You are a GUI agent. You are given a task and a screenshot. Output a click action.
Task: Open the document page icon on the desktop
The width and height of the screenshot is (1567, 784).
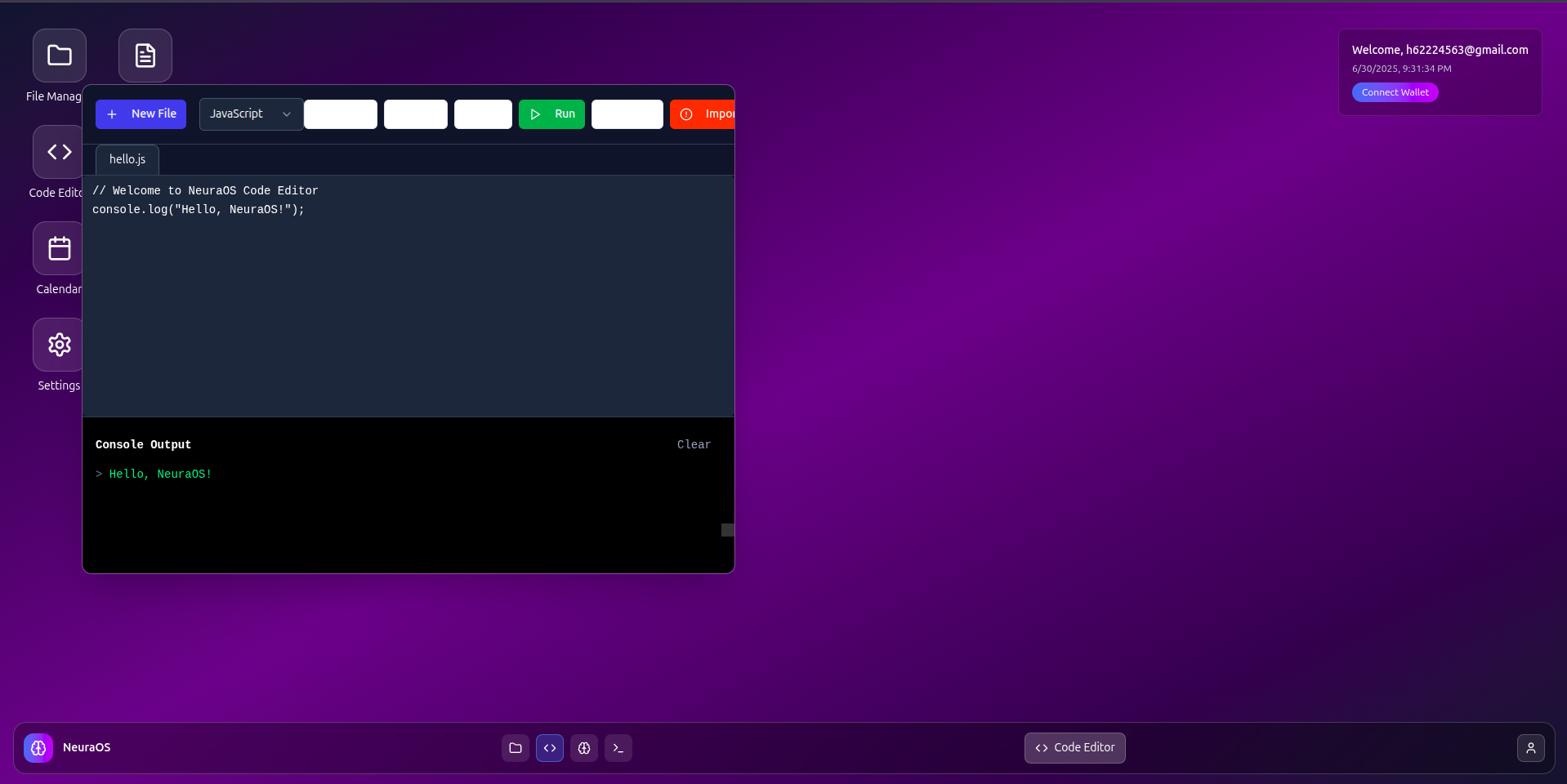point(145,56)
